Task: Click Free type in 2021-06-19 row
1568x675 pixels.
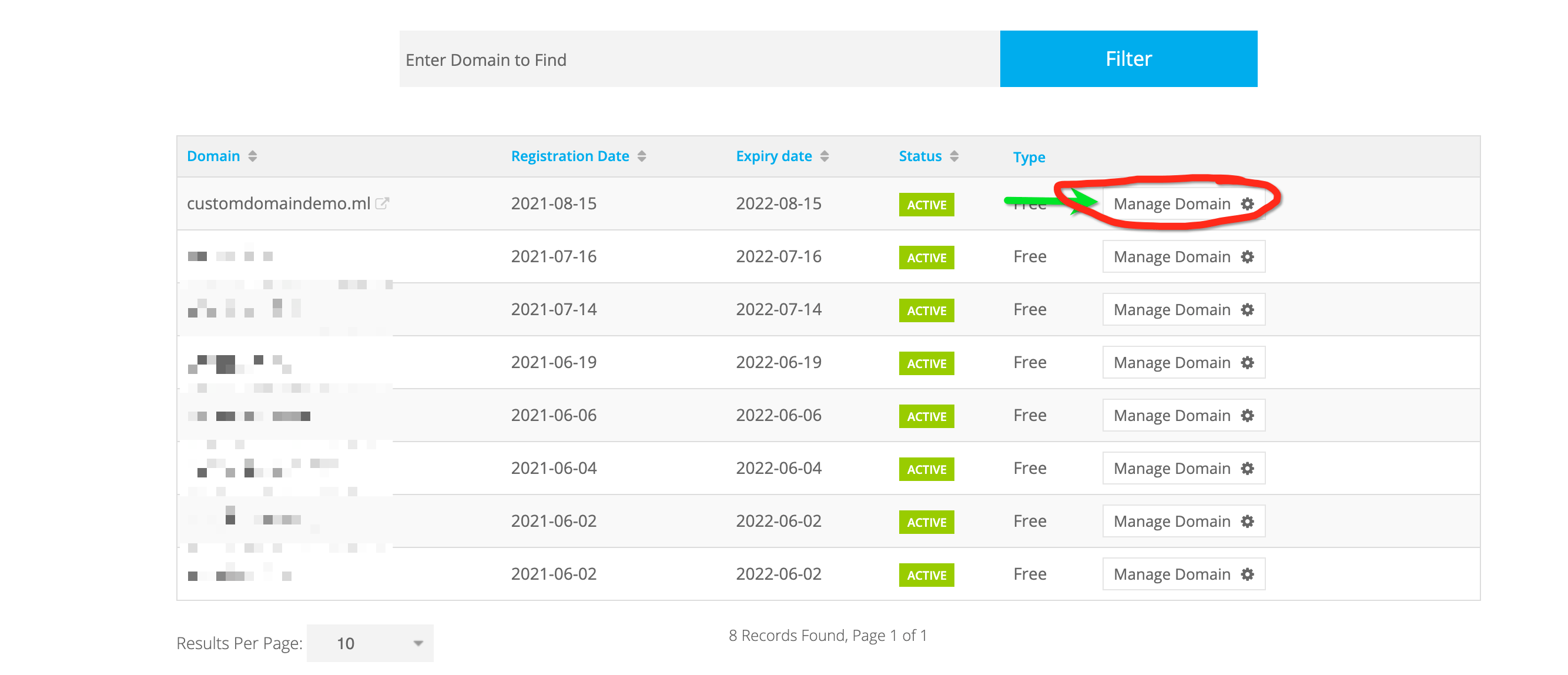Action: point(1029,362)
